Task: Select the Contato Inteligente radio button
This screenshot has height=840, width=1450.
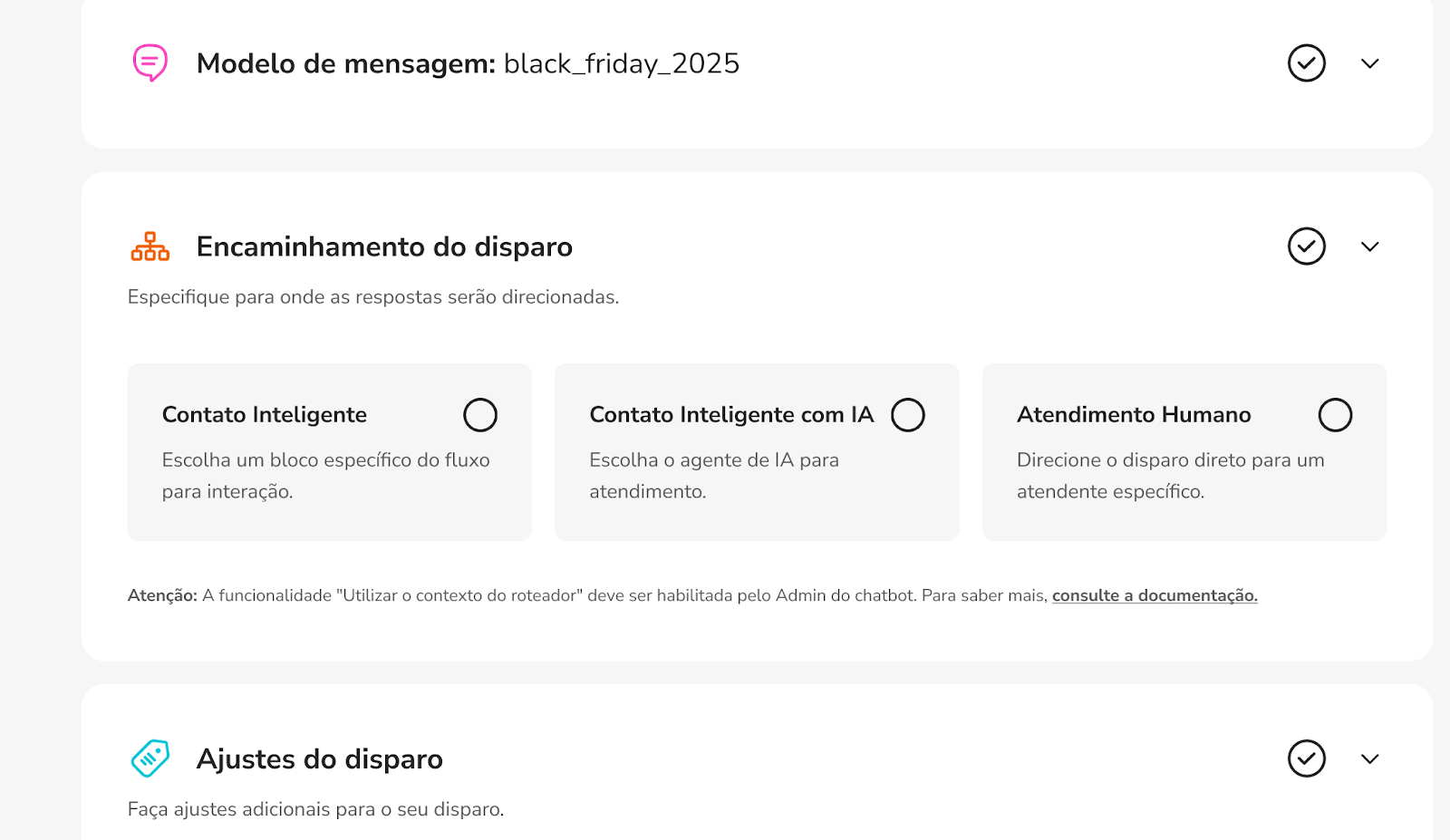Action: (480, 415)
